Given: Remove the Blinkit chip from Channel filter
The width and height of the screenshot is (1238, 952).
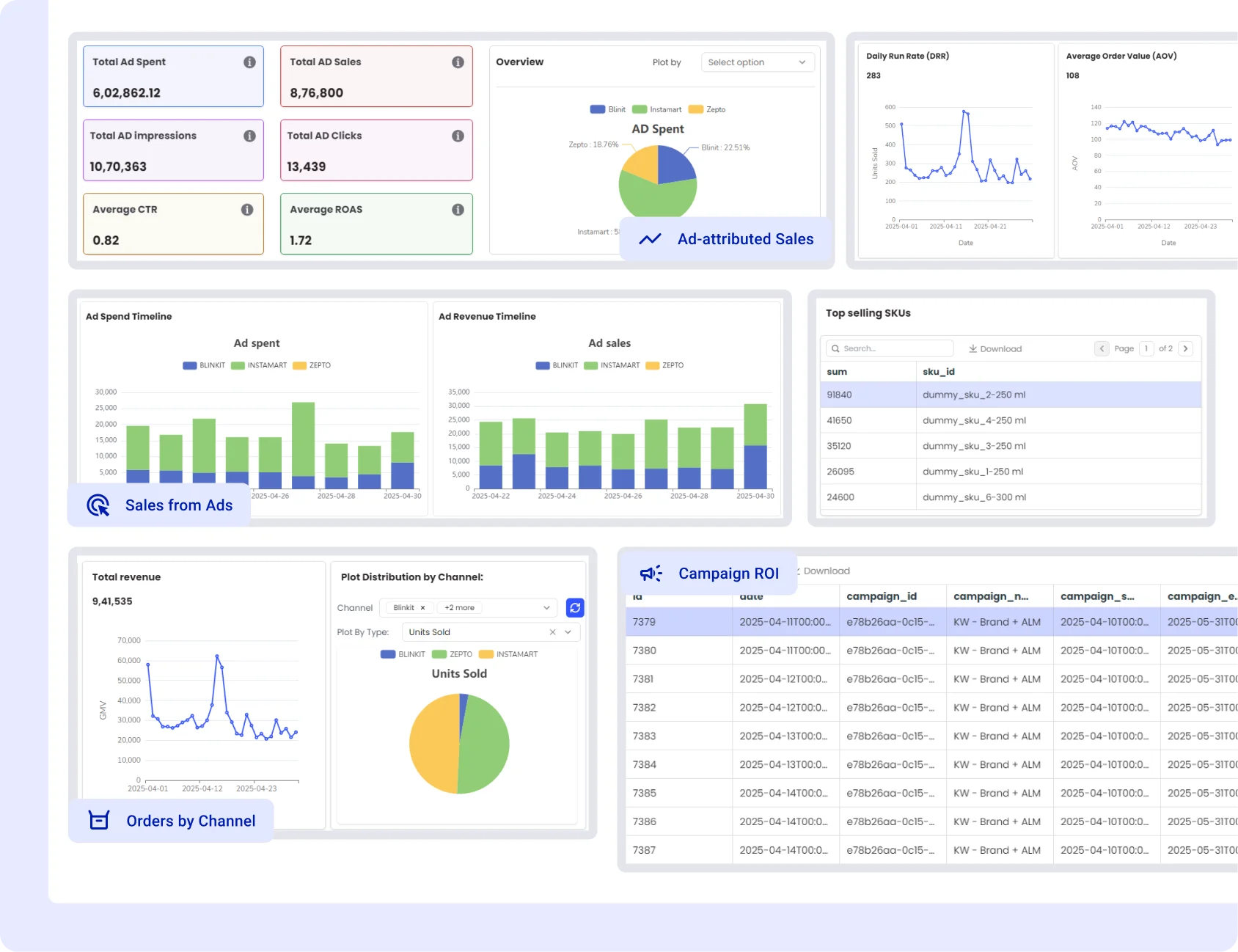Looking at the screenshot, I should point(422,608).
